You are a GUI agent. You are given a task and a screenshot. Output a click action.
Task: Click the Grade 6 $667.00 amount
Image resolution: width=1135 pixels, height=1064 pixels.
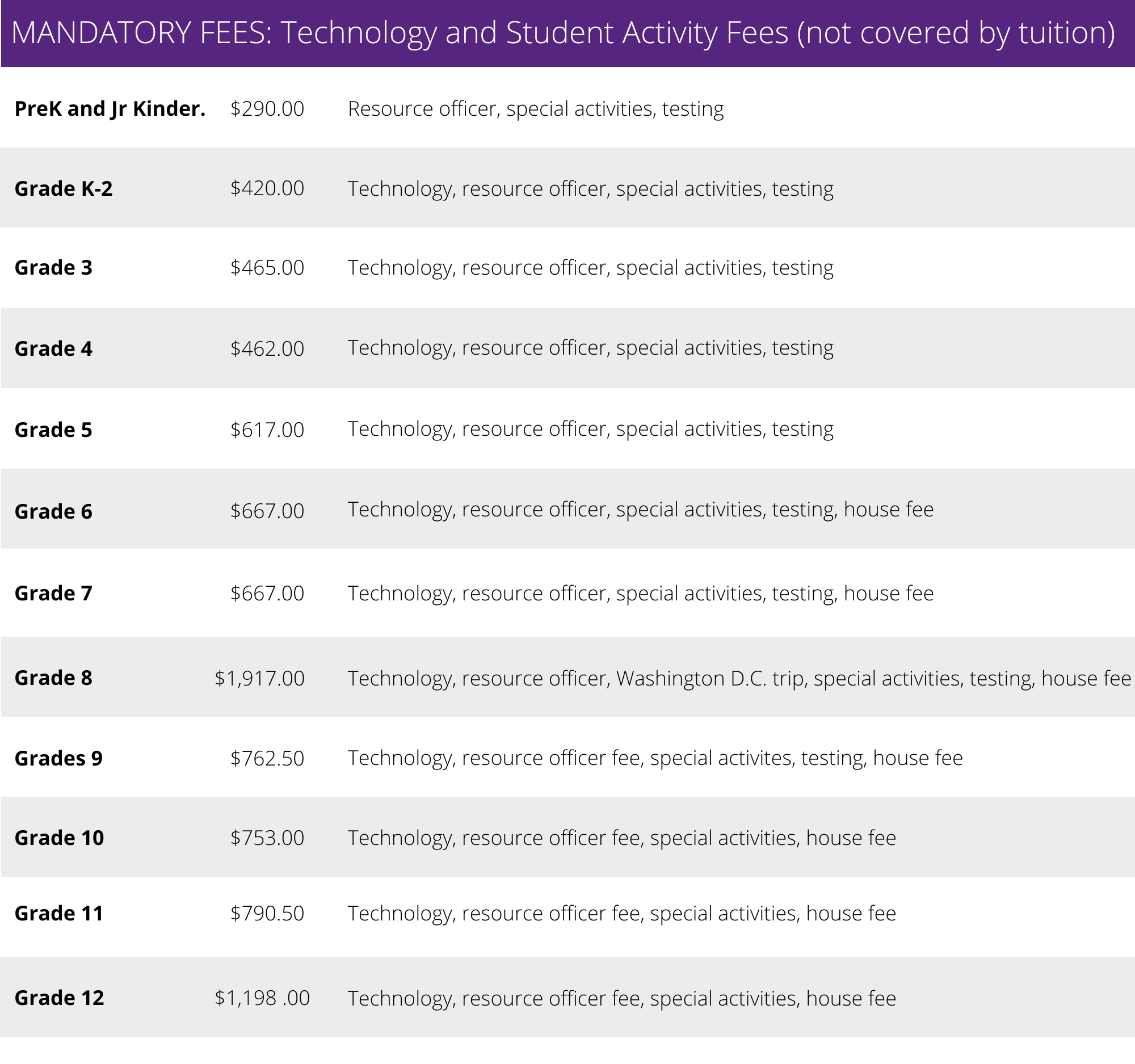pos(267,511)
